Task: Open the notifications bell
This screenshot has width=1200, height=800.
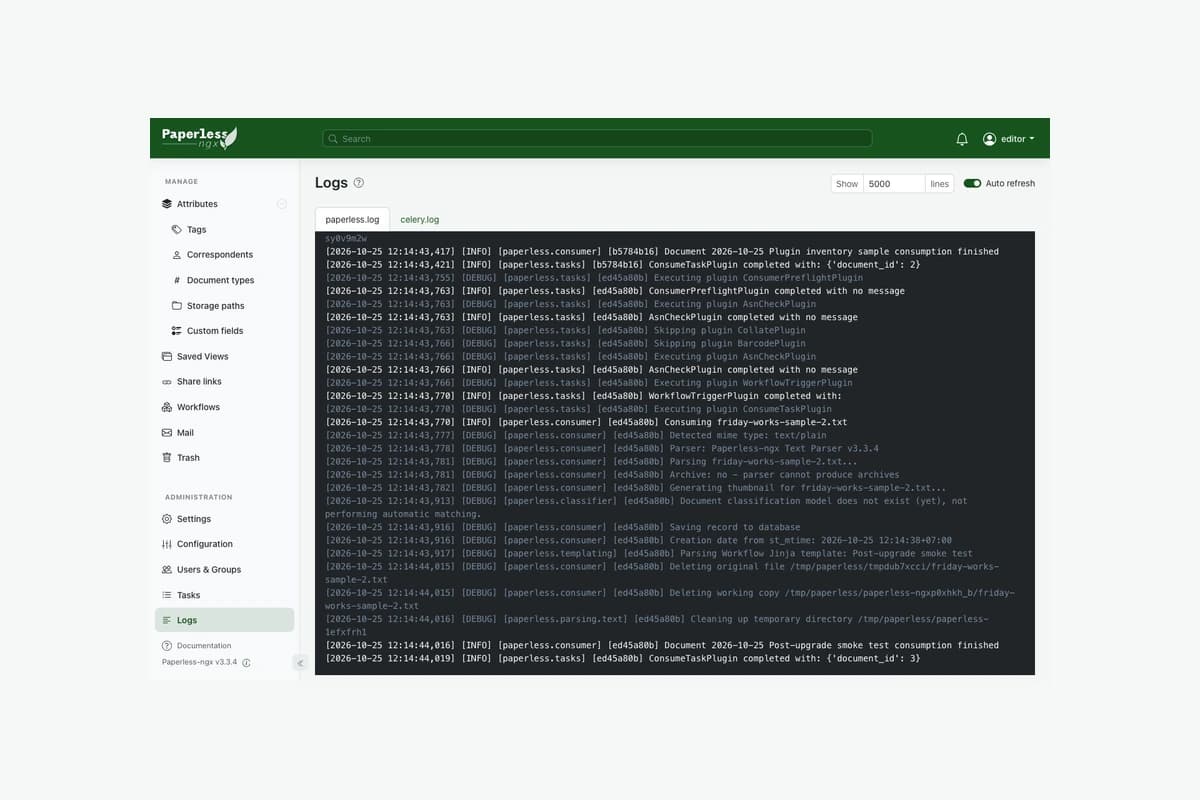Action: coord(962,139)
